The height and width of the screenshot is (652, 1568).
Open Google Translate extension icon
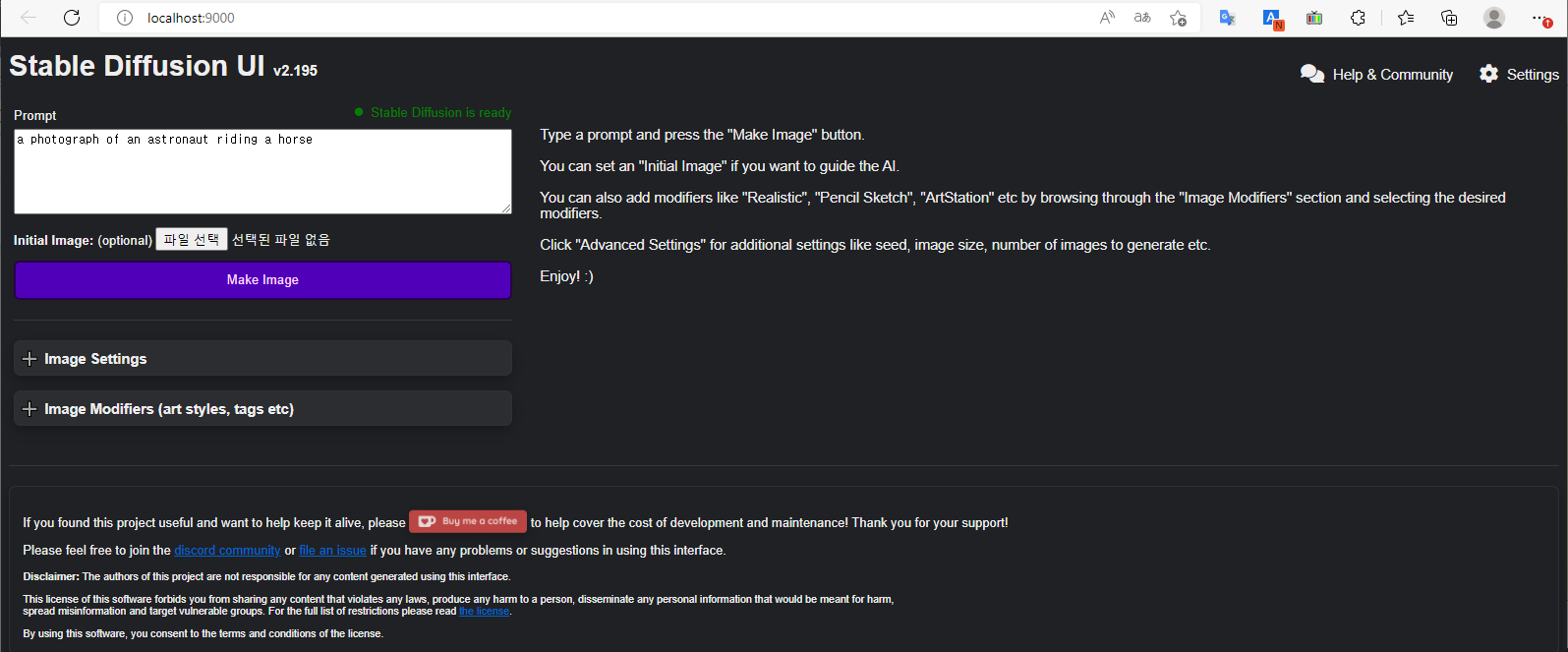click(1227, 18)
